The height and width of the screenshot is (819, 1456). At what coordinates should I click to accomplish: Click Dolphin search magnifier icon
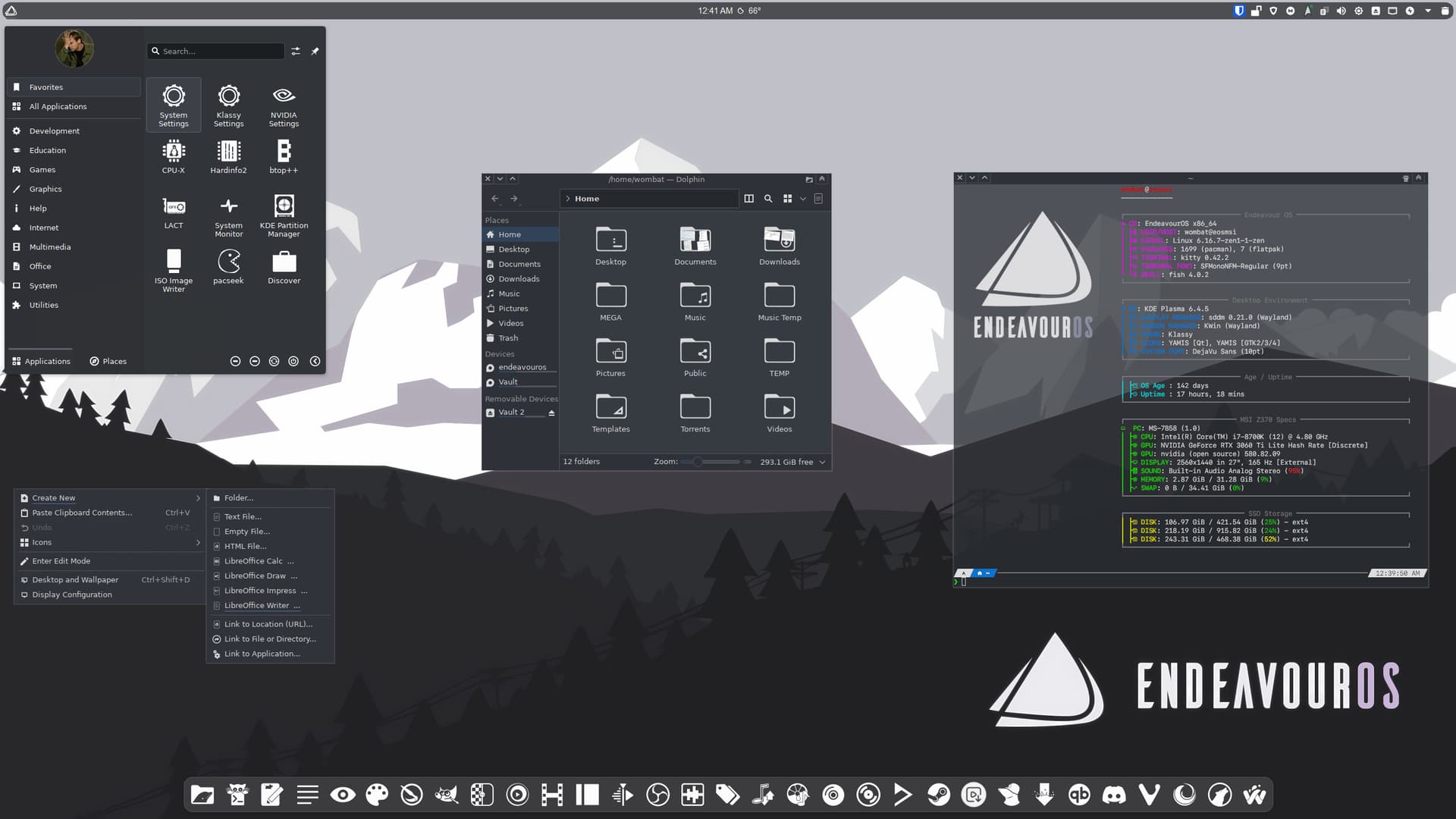[768, 199]
